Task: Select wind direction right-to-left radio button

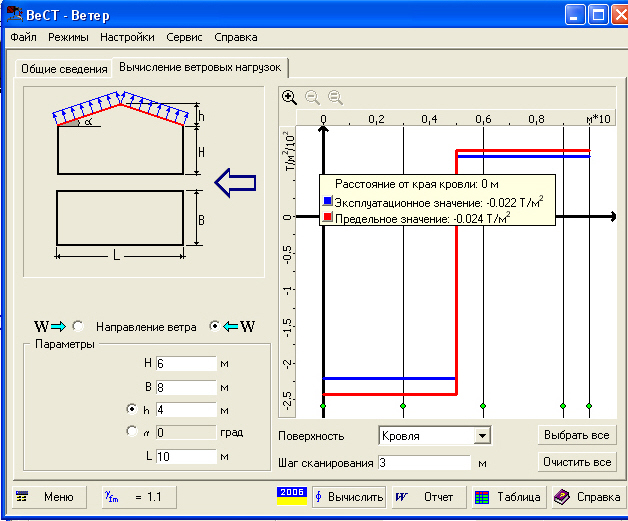Action: click(215, 326)
